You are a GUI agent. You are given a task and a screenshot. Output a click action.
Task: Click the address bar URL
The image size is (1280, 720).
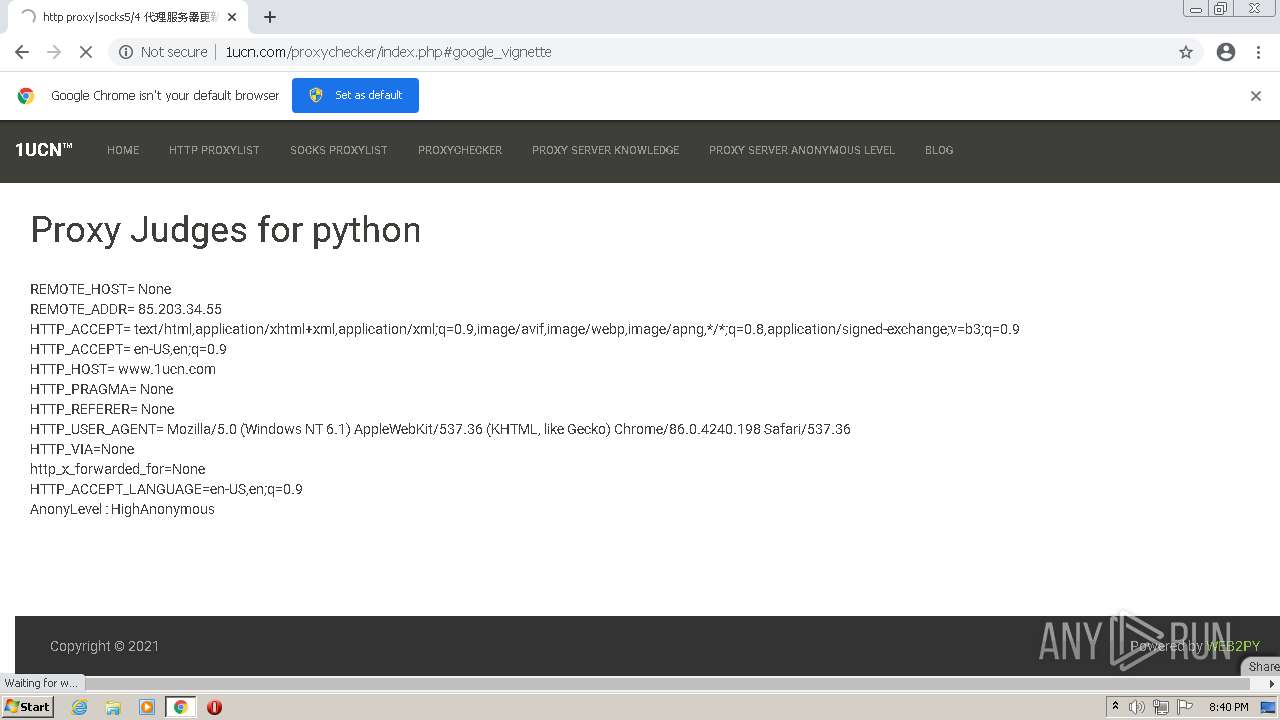click(388, 52)
